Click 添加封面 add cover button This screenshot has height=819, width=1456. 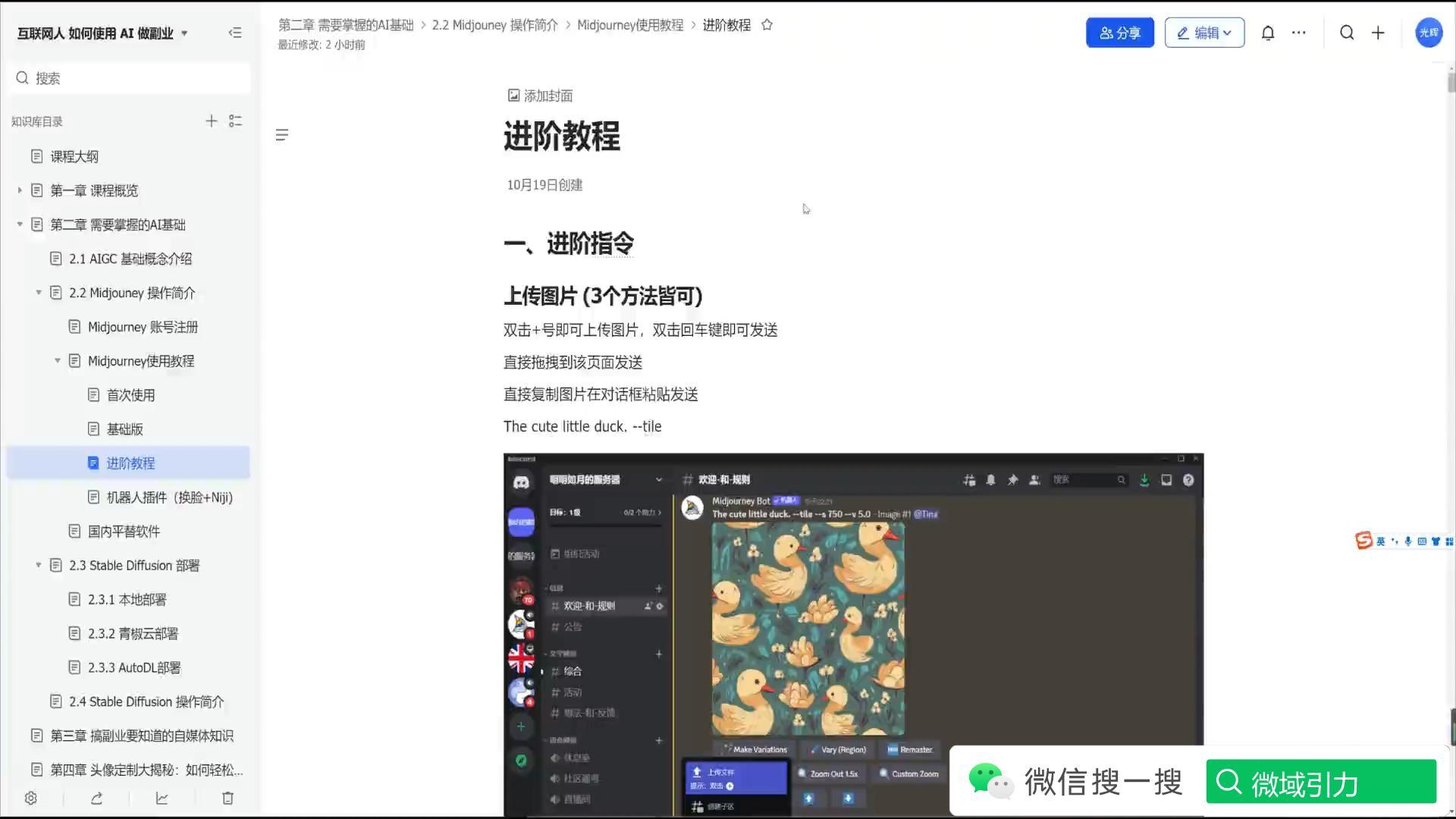[540, 96]
